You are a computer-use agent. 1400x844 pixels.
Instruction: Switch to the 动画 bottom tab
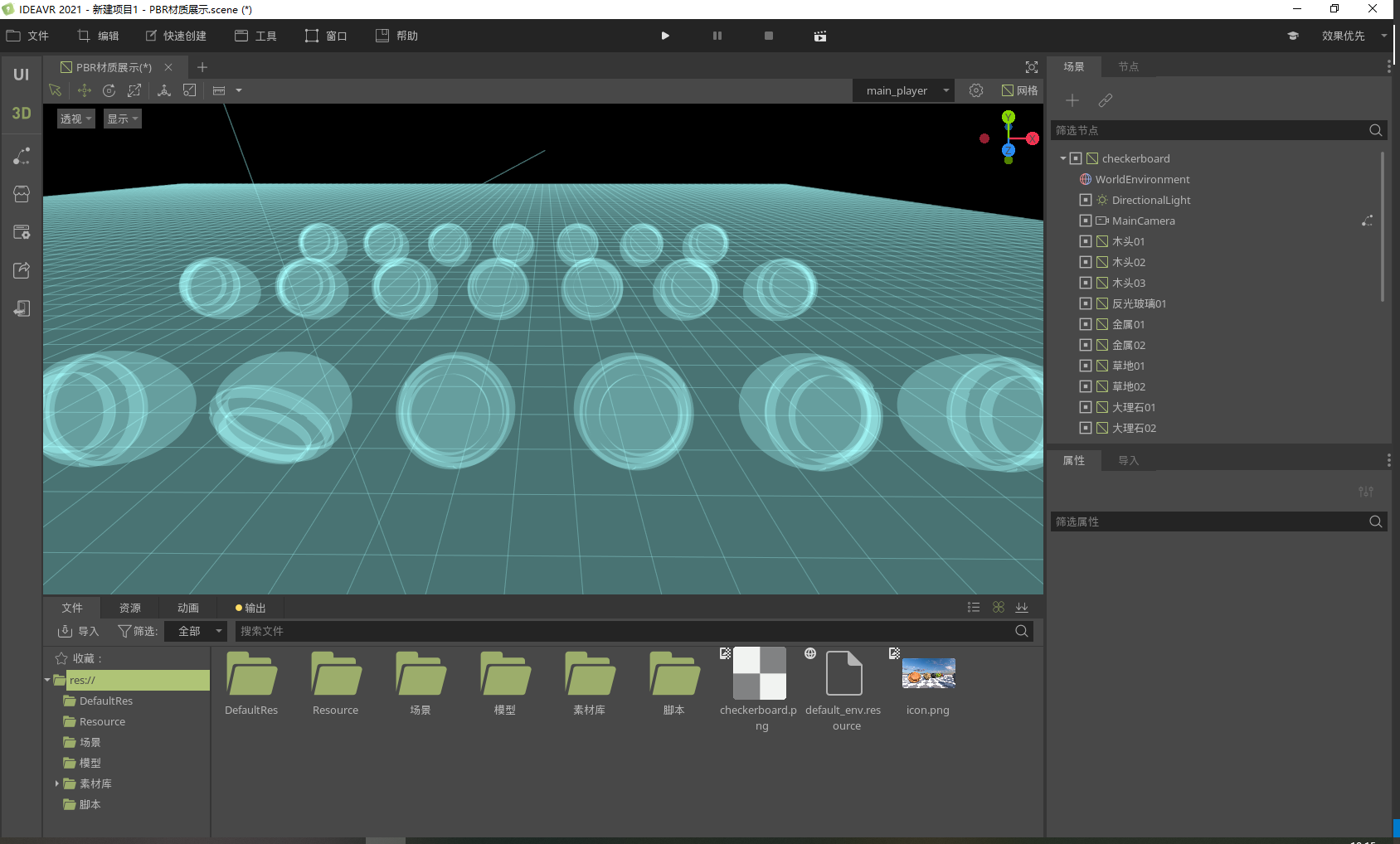(188, 608)
